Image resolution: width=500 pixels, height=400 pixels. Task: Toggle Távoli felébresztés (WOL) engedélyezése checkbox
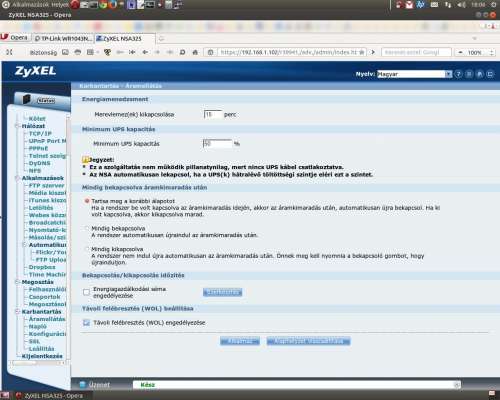point(86,323)
